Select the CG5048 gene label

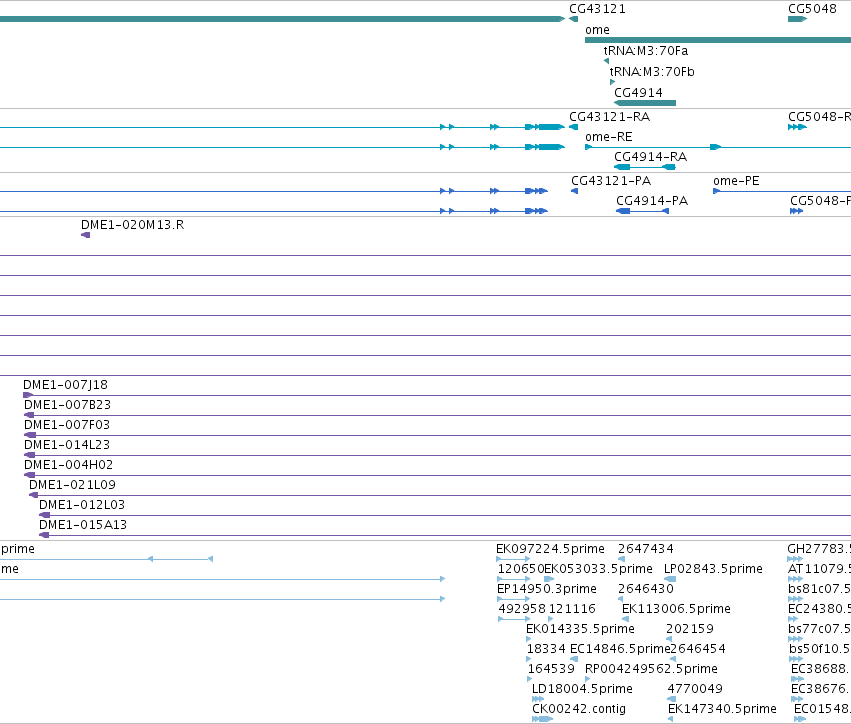[812, 9]
